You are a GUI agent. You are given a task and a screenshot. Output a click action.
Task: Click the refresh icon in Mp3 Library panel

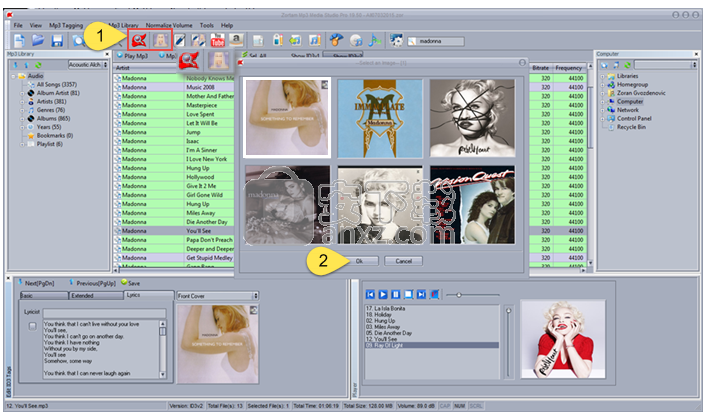click(x=39, y=65)
